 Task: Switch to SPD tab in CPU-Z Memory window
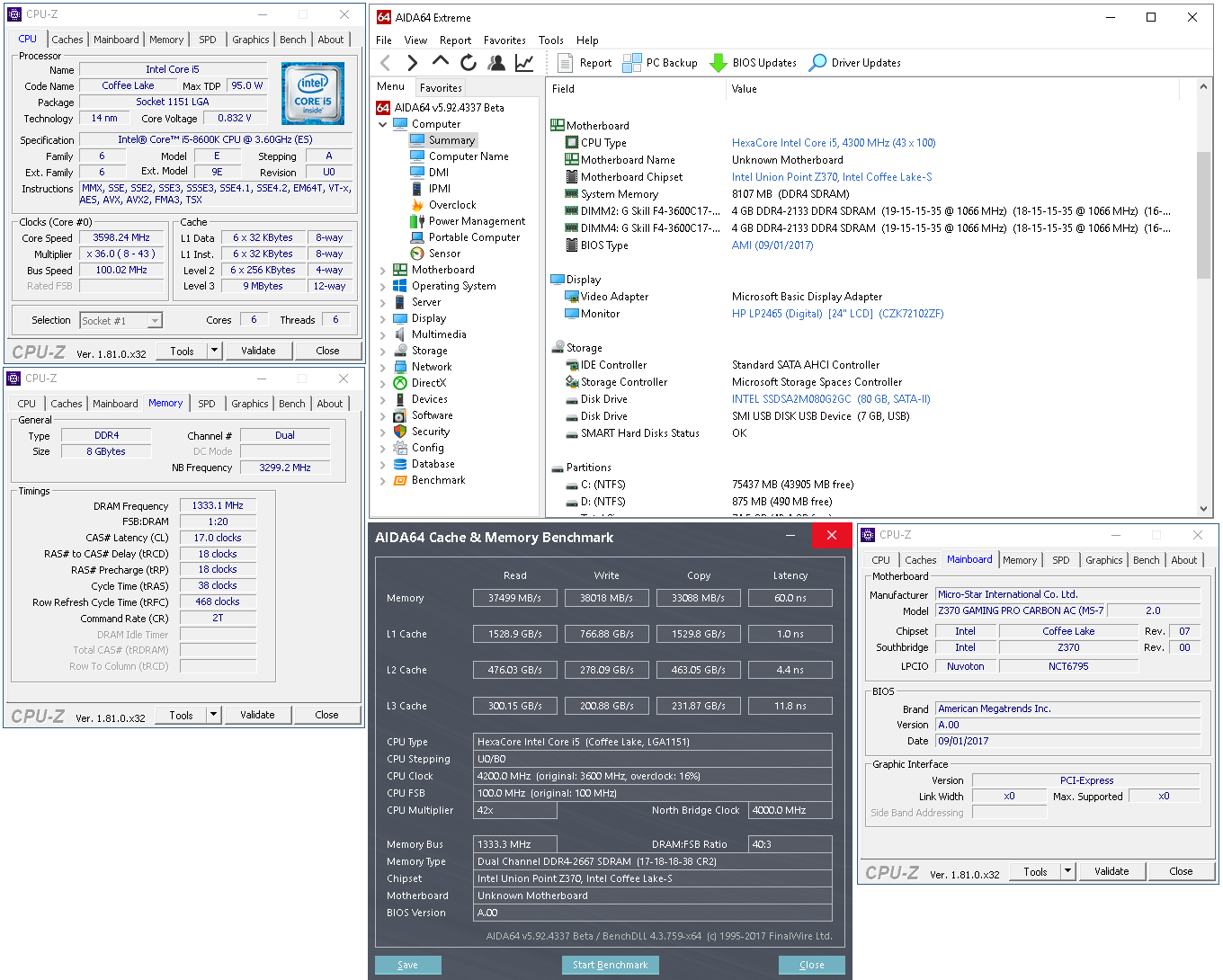click(207, 404)
